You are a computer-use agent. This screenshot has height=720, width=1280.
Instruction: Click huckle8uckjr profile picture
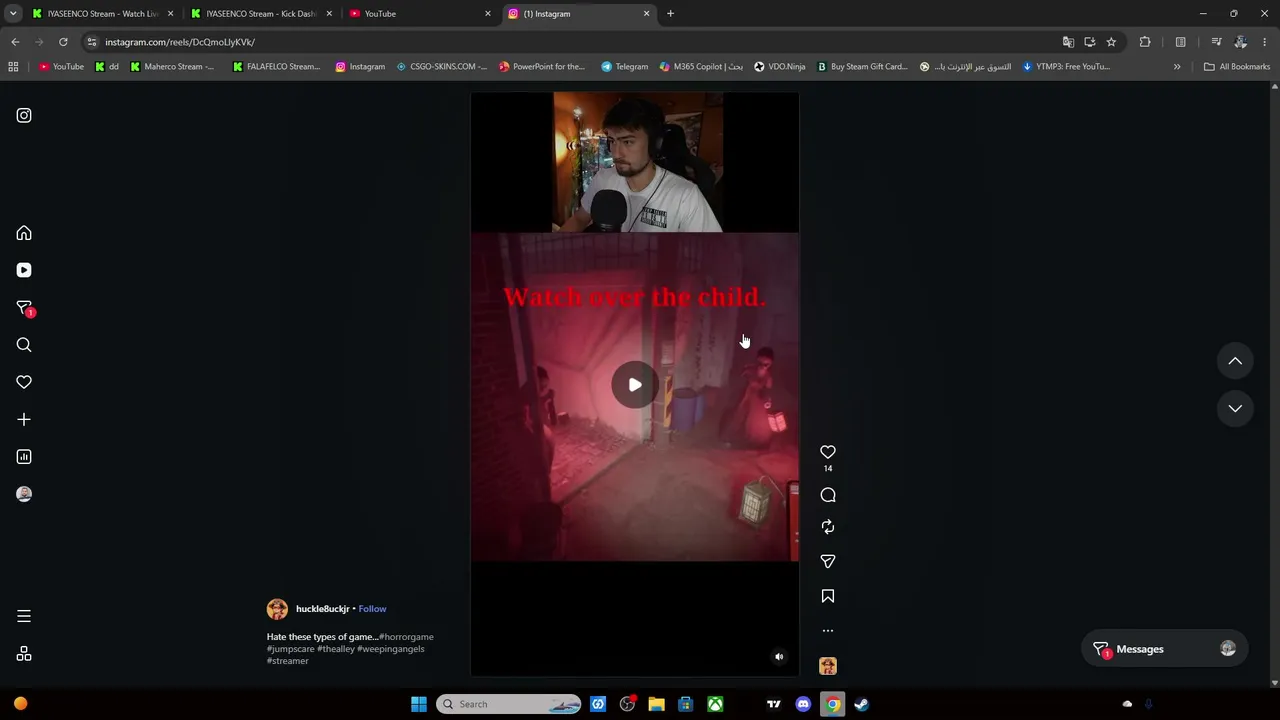pos(277,609)
